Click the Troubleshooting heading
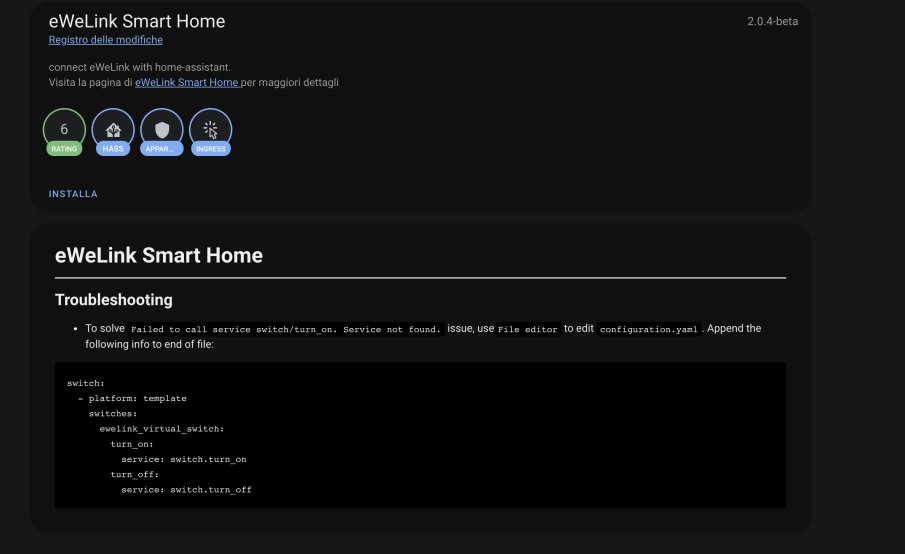Screen dimensions: 905x554 (x=114, y=300)
